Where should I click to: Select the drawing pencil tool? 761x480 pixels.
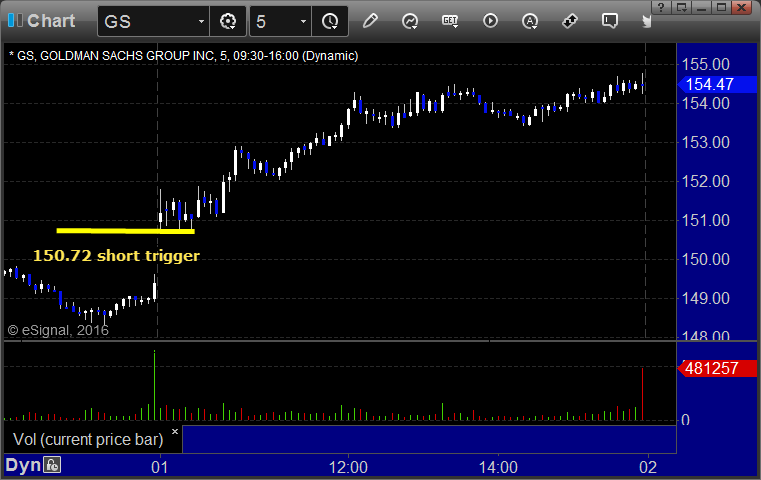click(370, 21)
